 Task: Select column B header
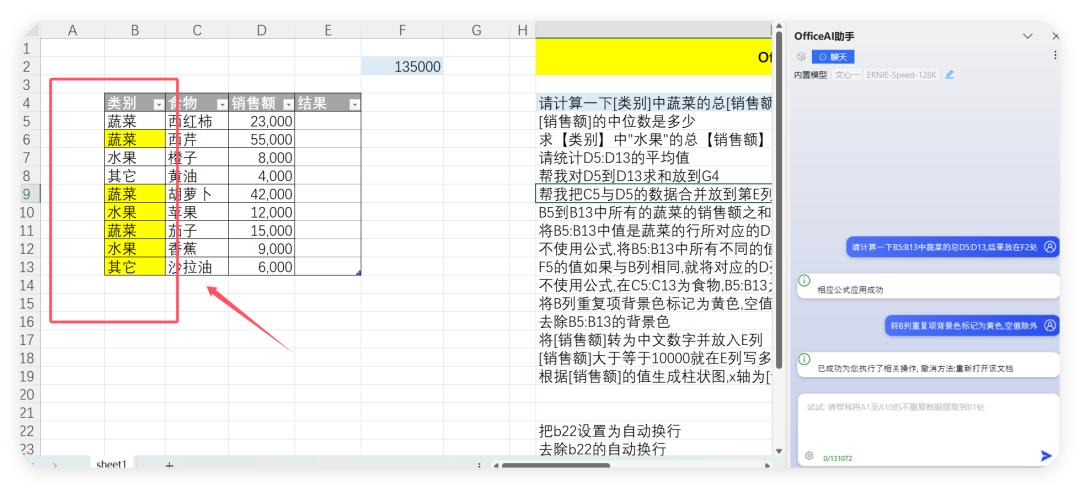135,30
